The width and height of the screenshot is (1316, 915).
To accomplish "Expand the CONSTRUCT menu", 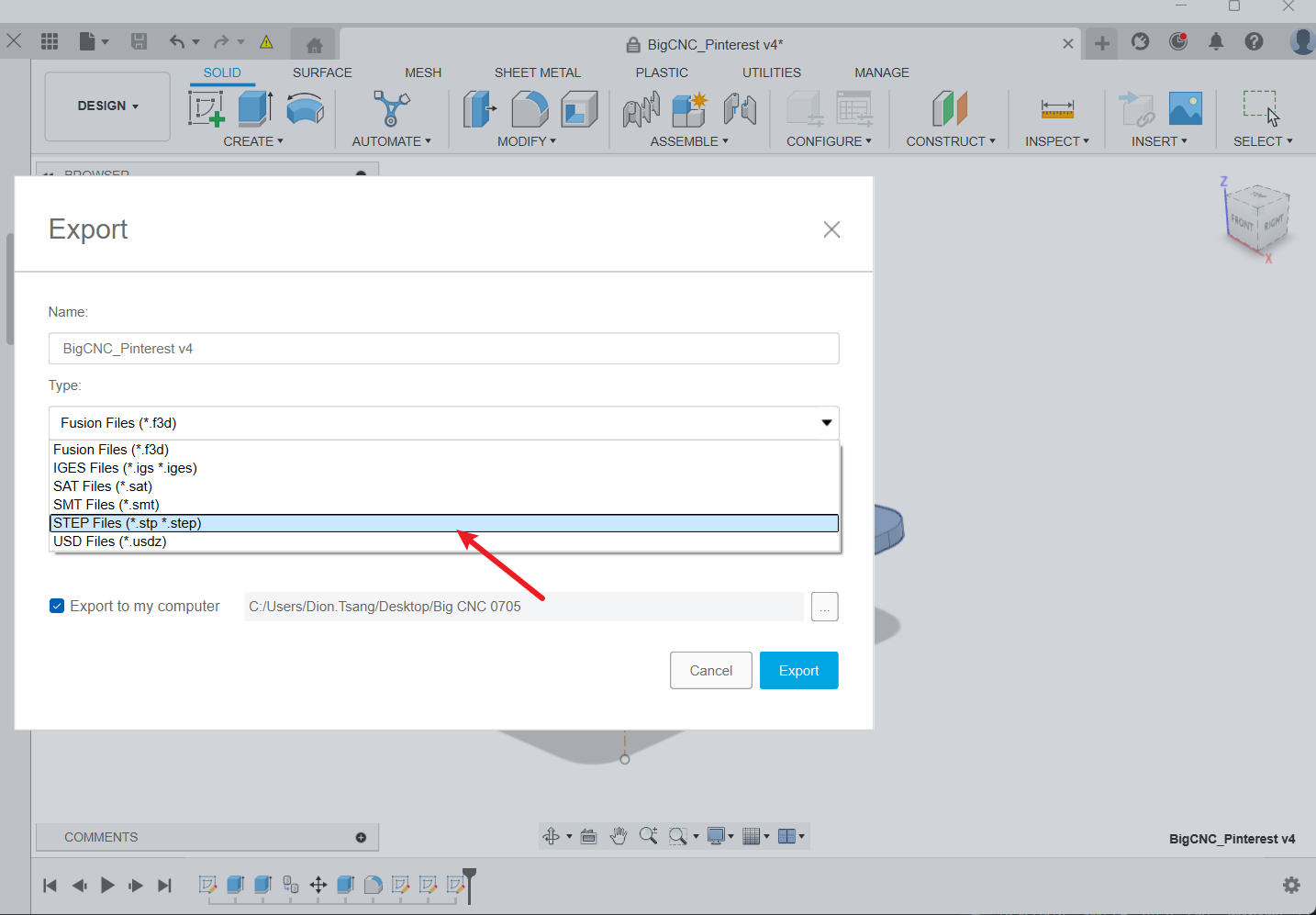I will pos(951,141).
